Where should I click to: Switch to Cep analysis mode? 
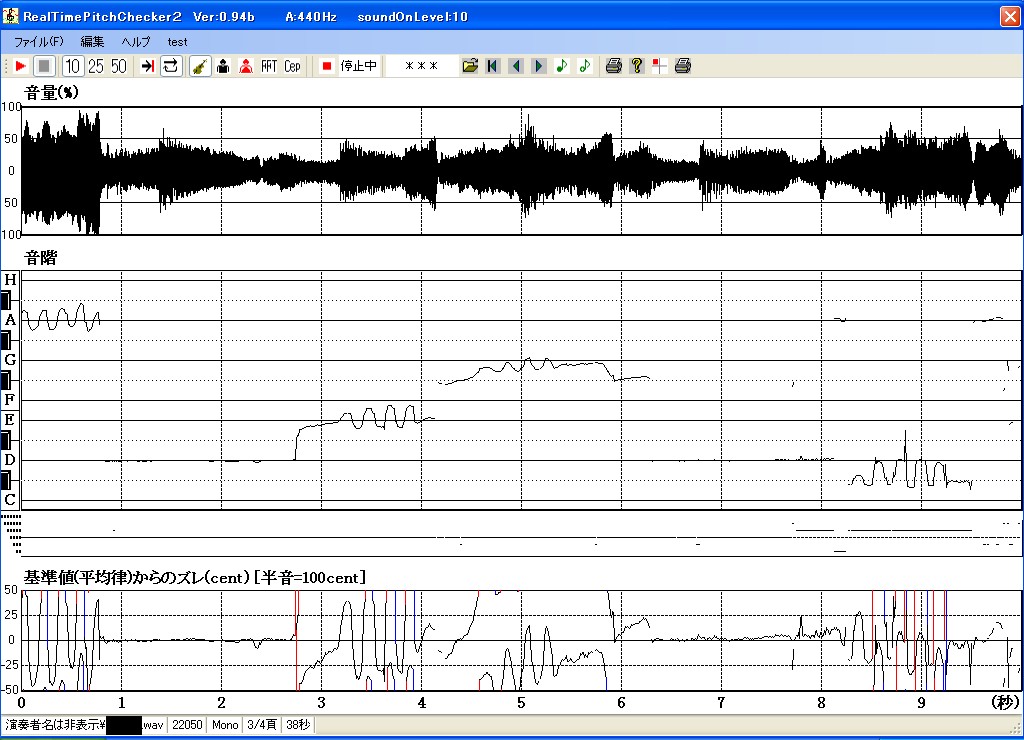click(292, 66)
